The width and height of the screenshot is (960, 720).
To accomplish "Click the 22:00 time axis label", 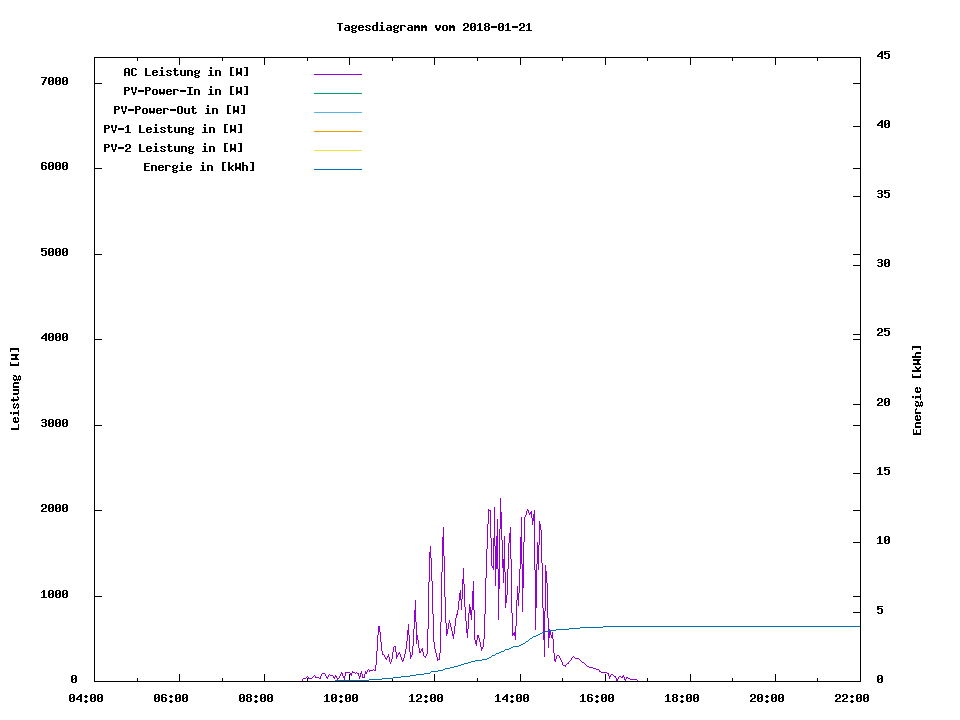I will (852, 699).
